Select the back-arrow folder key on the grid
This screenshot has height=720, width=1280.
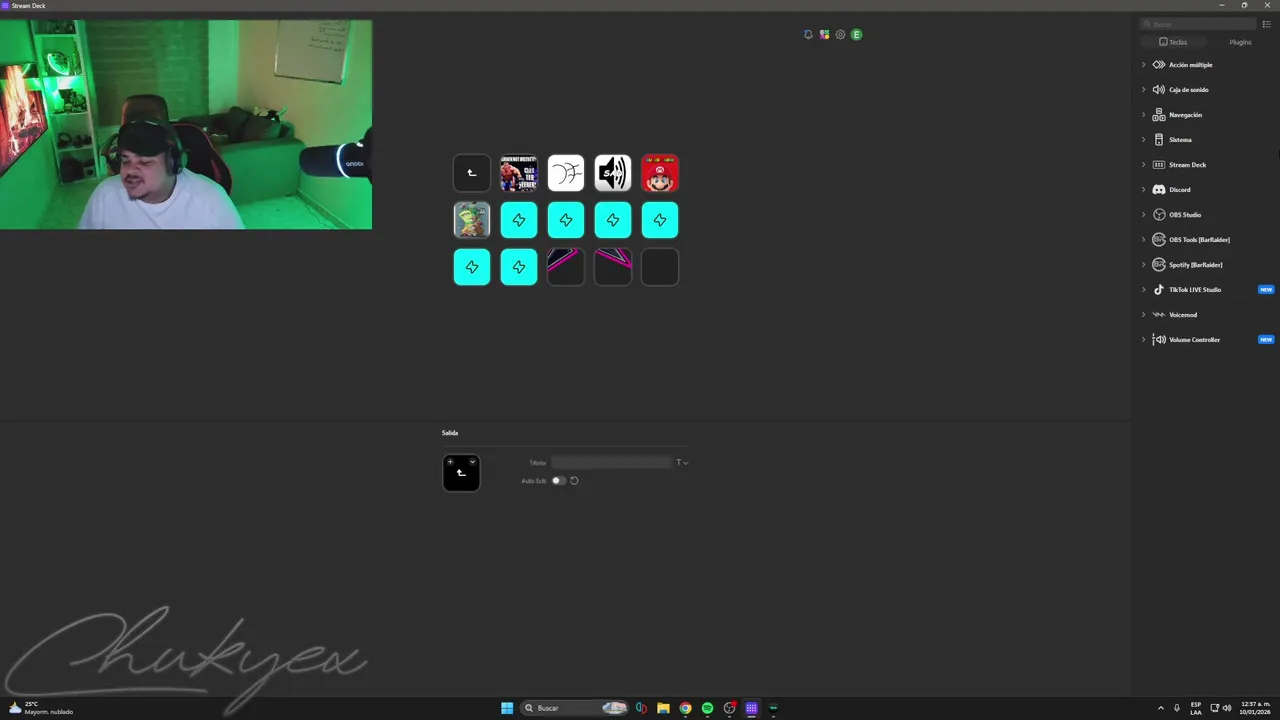472,173
